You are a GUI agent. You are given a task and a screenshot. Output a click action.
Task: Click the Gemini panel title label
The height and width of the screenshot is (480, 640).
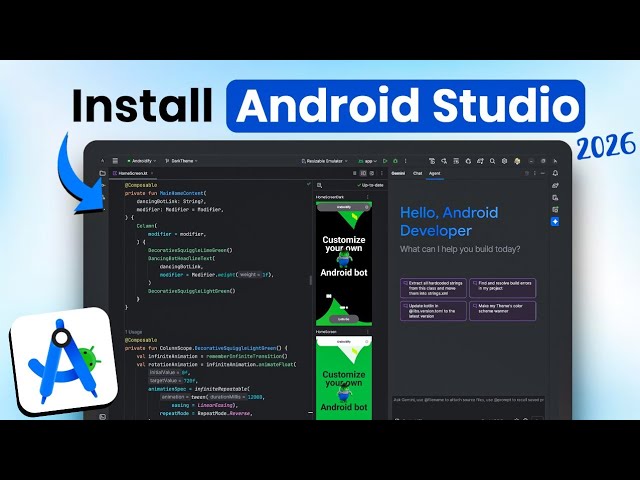398,173
